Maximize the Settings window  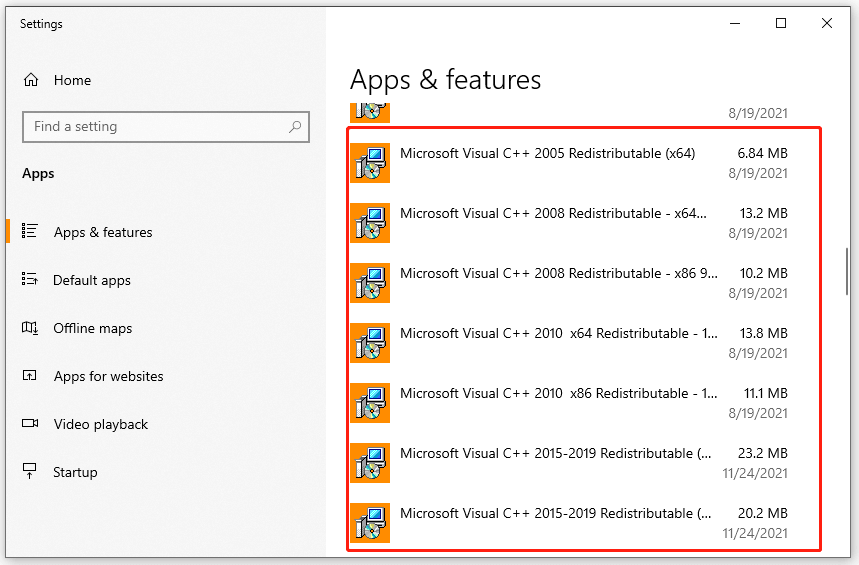[781, 24]
